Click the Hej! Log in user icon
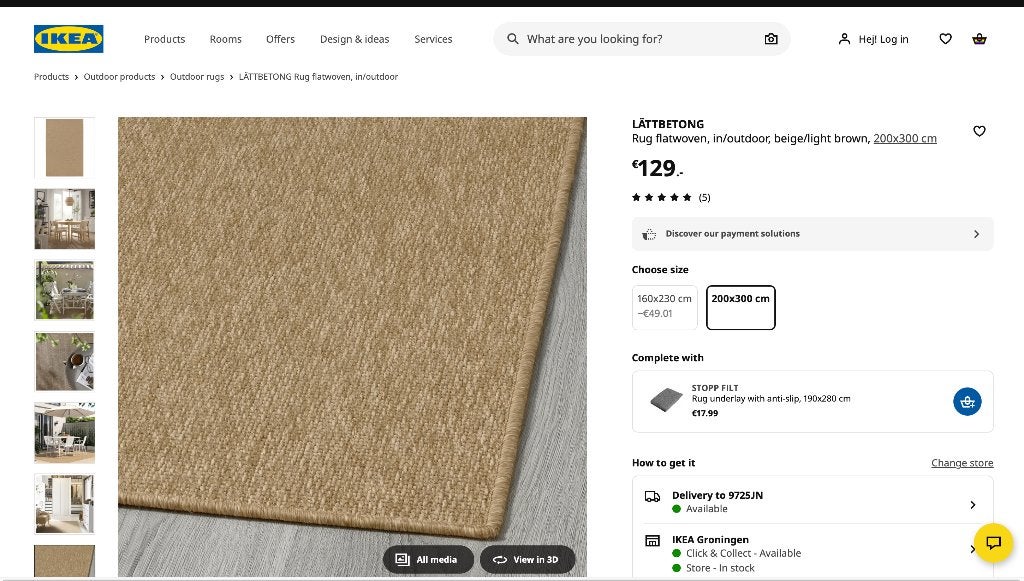Image resolution: width=1024 pixels, height=581 pixels. 844,39
